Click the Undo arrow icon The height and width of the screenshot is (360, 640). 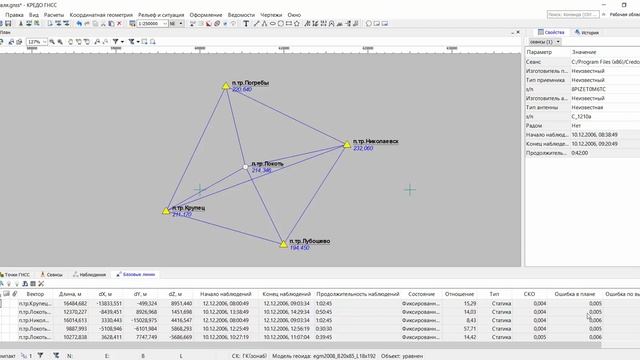click(x=79, y=24)
